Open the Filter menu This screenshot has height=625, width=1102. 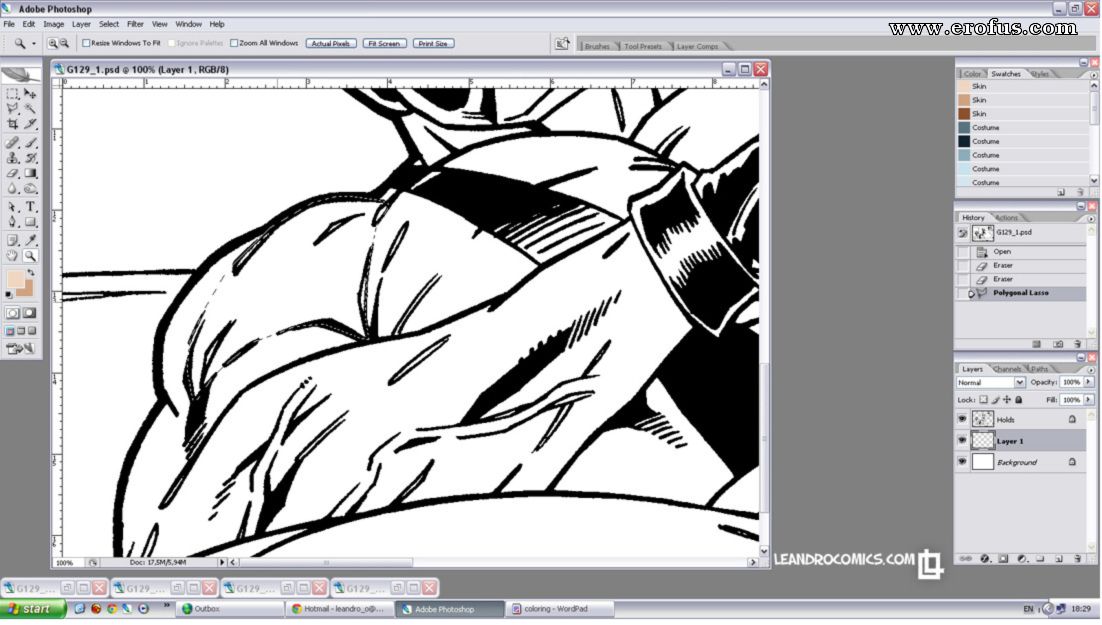tap(135, 24)
